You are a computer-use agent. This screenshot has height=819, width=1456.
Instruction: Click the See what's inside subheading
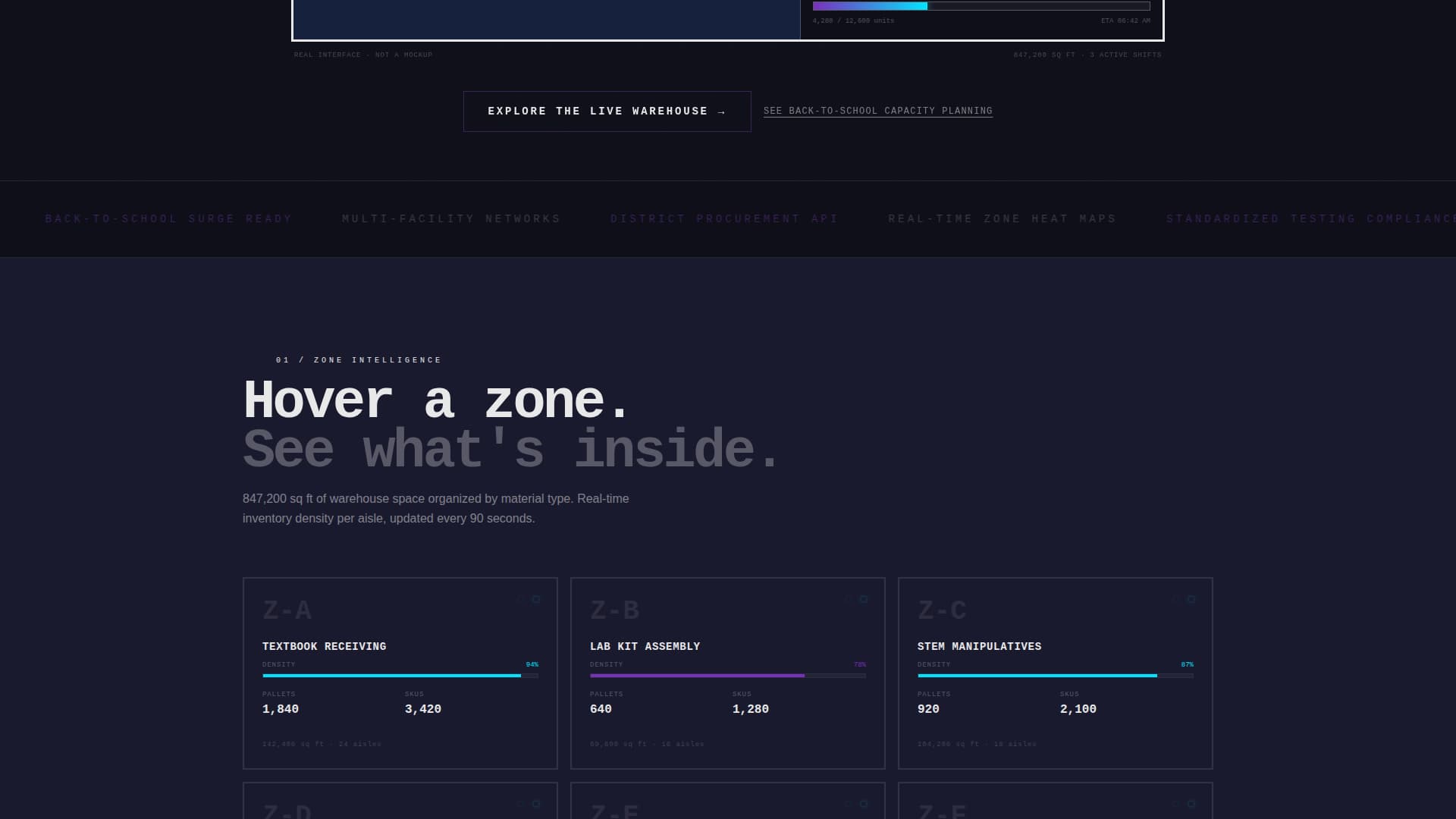[x=511, y=449]
